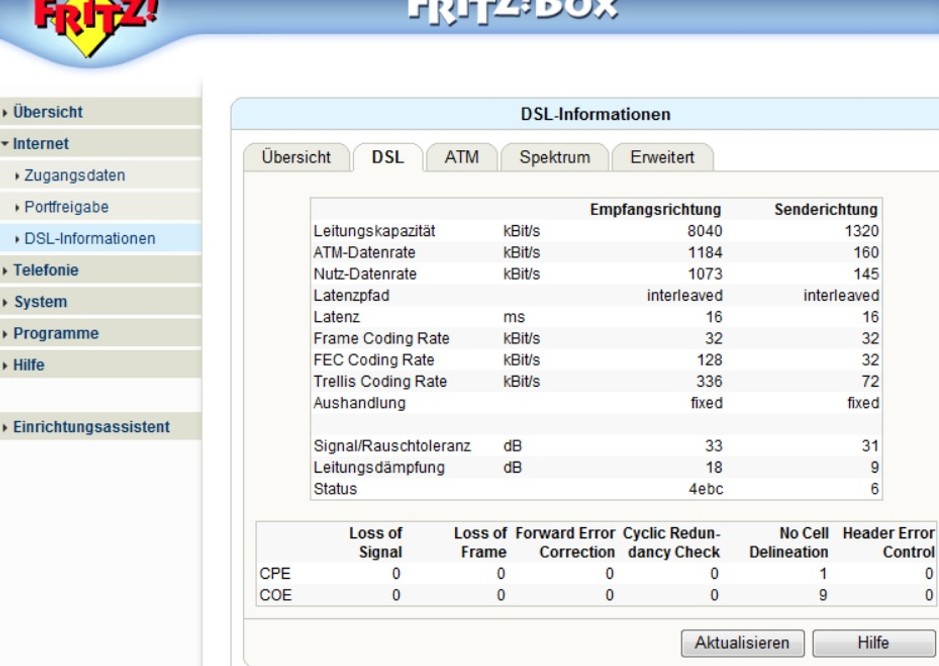Expand the Telefonie menu section
This screenshot has height=666, width=939.
(45, 270)
